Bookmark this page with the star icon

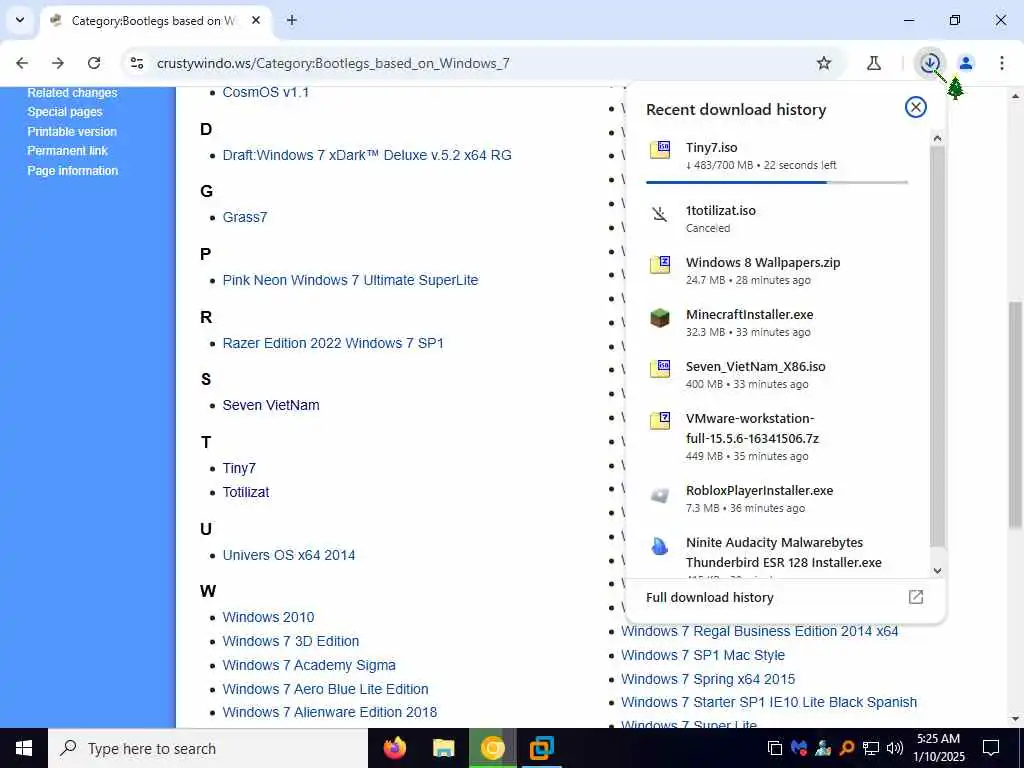coord(824,63)
